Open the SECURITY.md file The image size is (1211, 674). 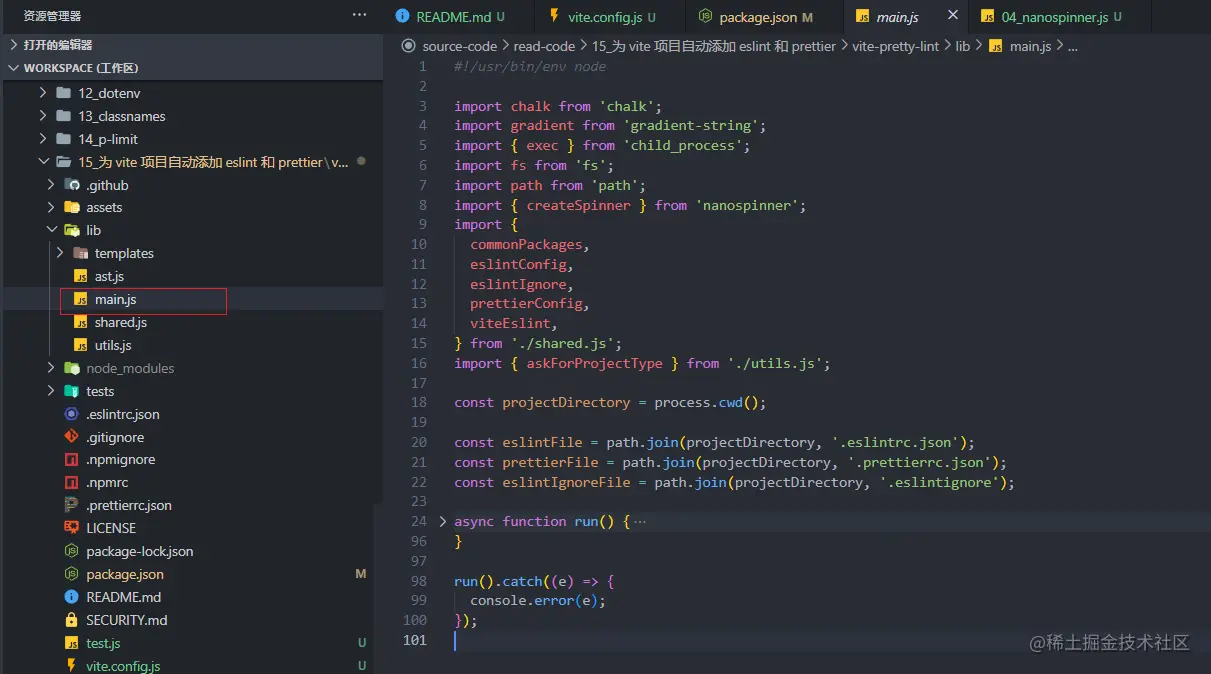coord(127,620)
